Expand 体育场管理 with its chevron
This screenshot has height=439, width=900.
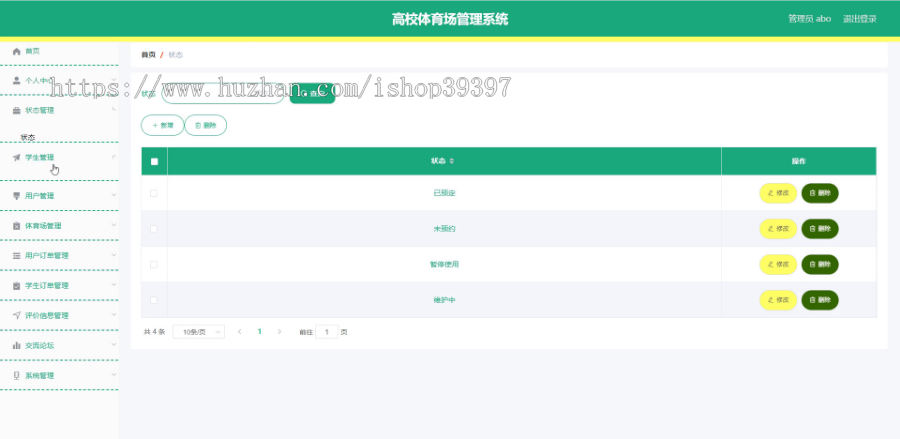(114, 225)
